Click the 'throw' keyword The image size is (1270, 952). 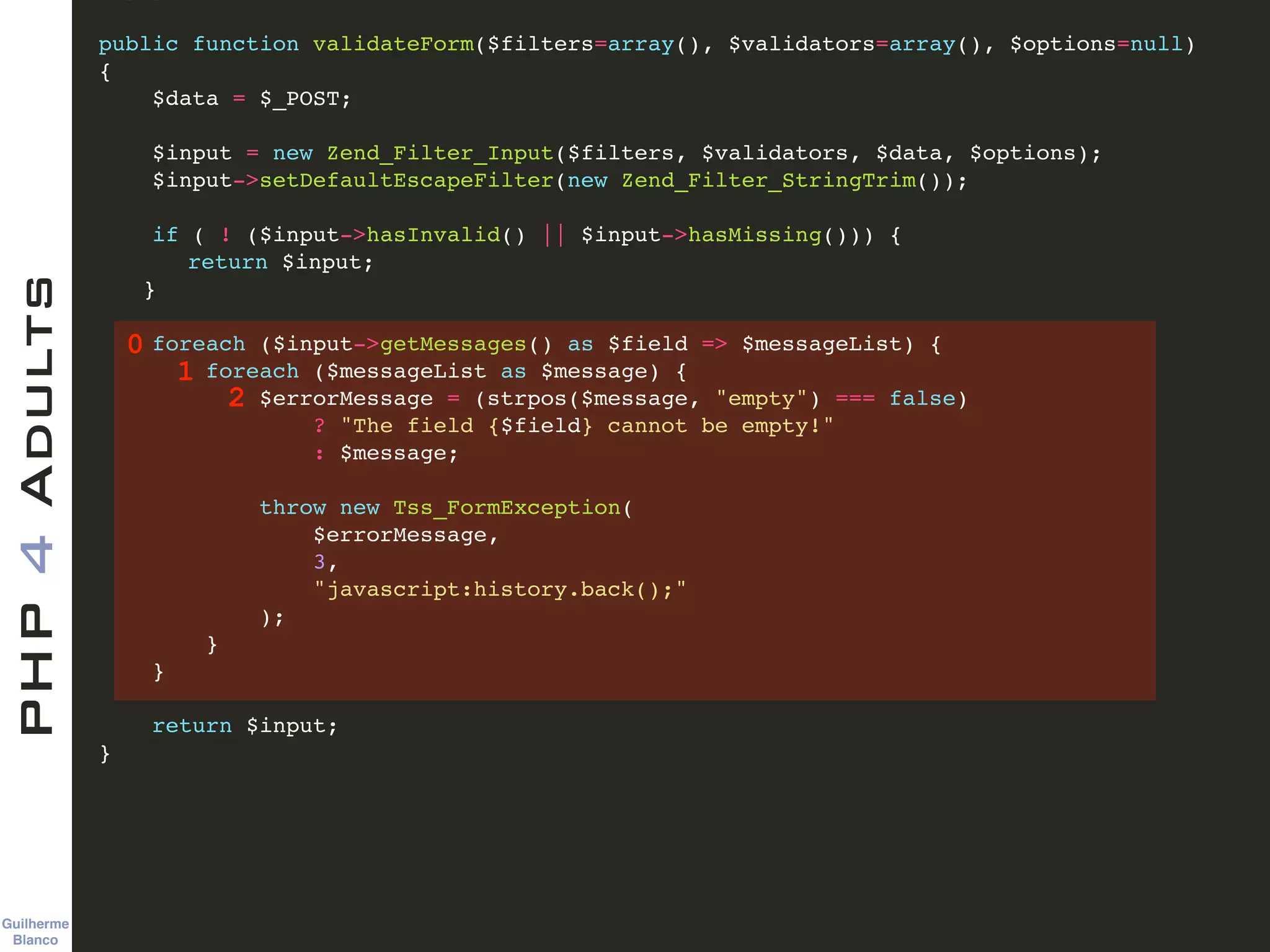293,508
